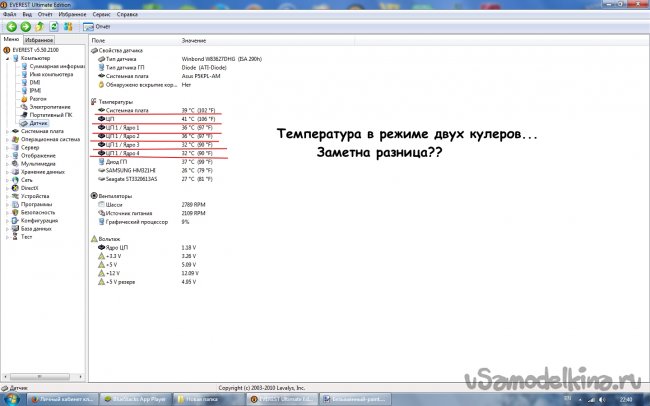Expand the Хранение данных tree branch
Screen dimensions: 650x406
7,172
